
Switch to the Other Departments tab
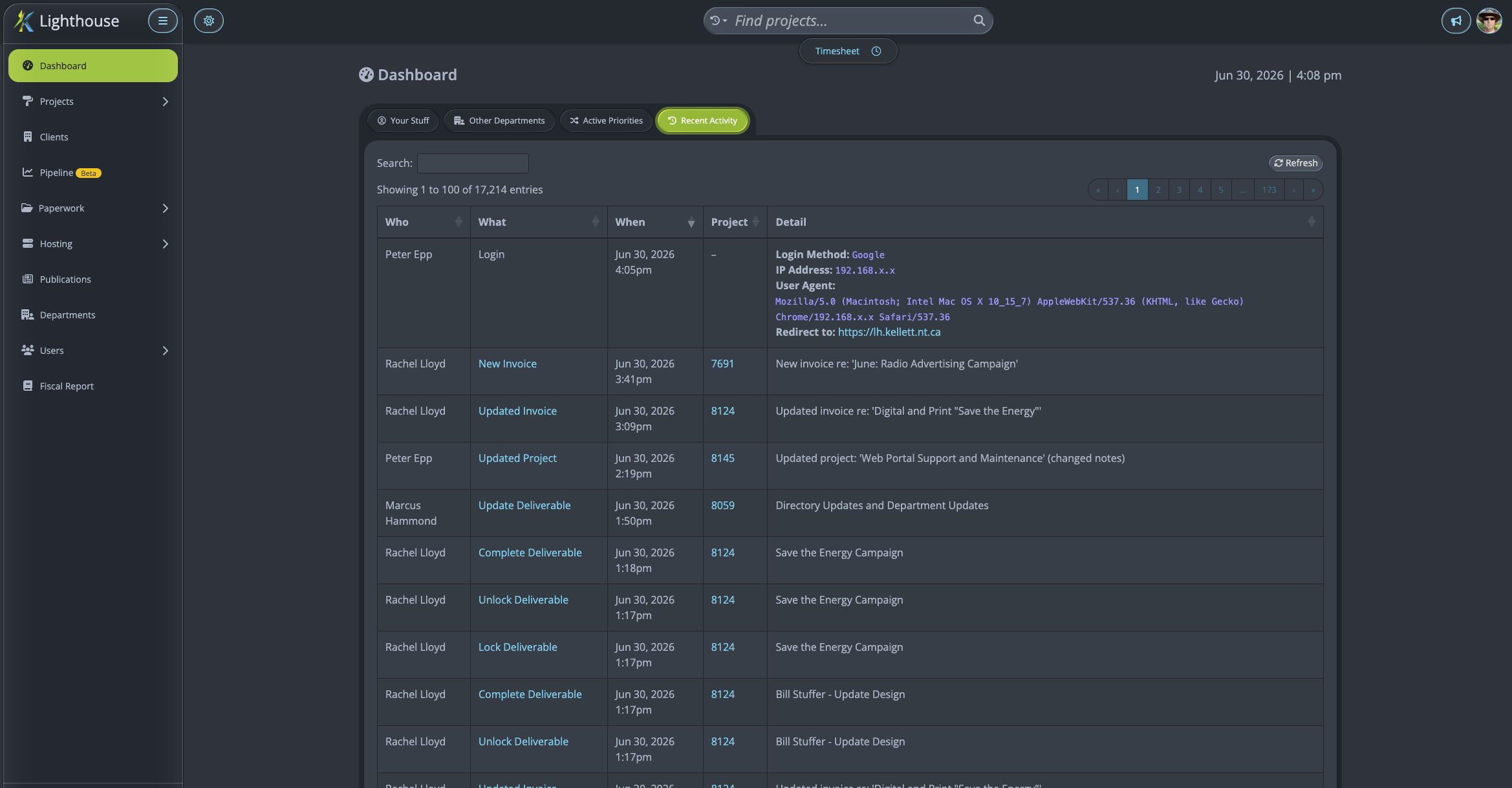pyautogui.click(x=499, y=120)
